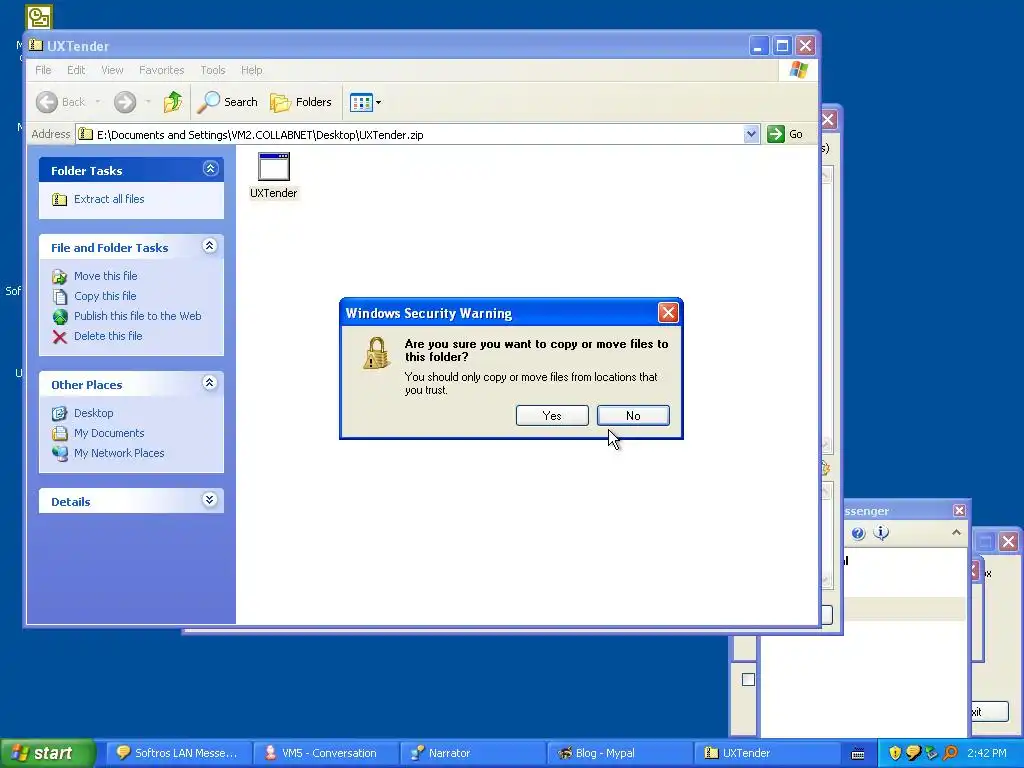
Task: Click Yes in the Security Warning dialog
Action: pyautogui.click(x=552, y=415)
